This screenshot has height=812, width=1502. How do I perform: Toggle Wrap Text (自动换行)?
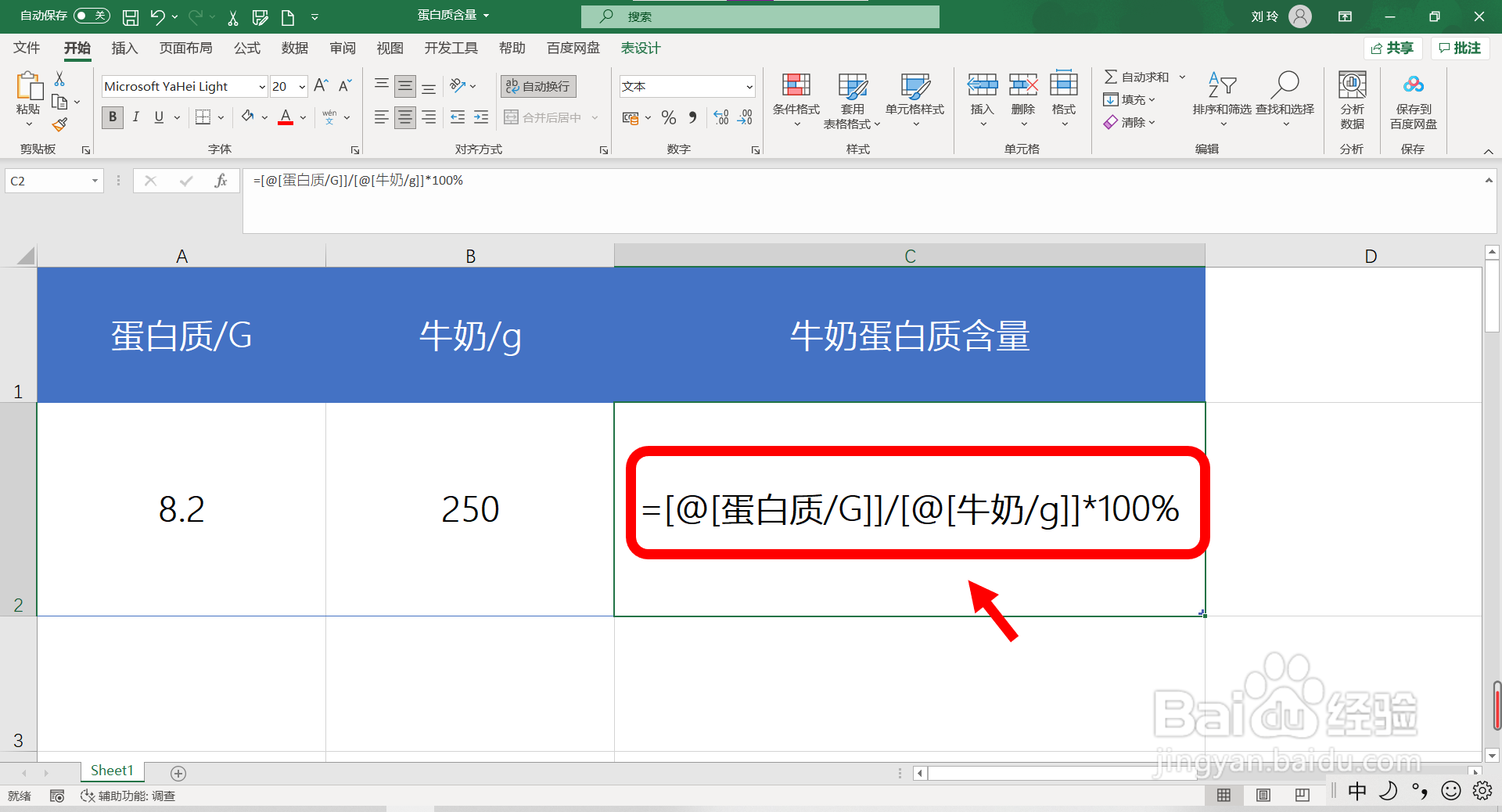[537, 86]
